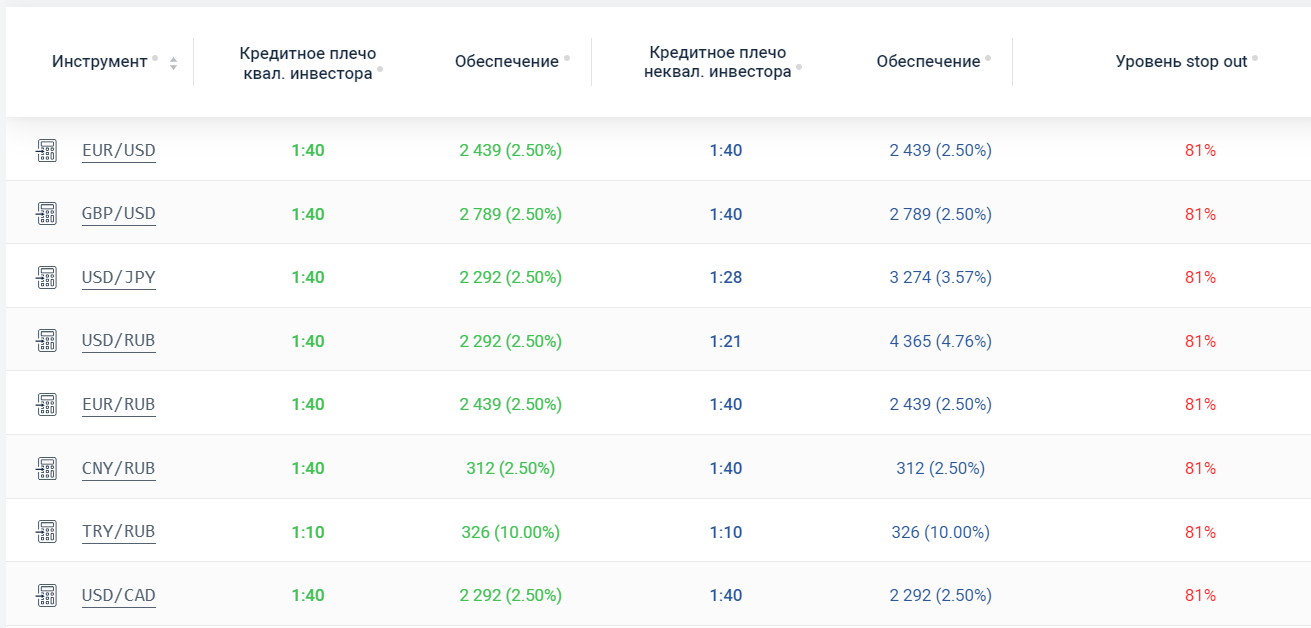
Task: Click green 326 (10.00%) margin value
Action: [x=511, y=532]
